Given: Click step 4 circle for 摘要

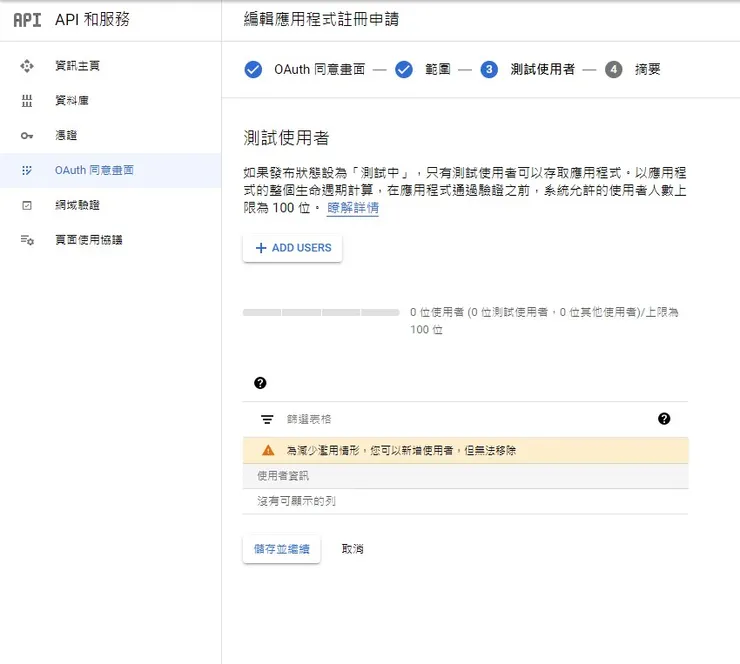Looking at the screenshot, I should tap(614, 70).
